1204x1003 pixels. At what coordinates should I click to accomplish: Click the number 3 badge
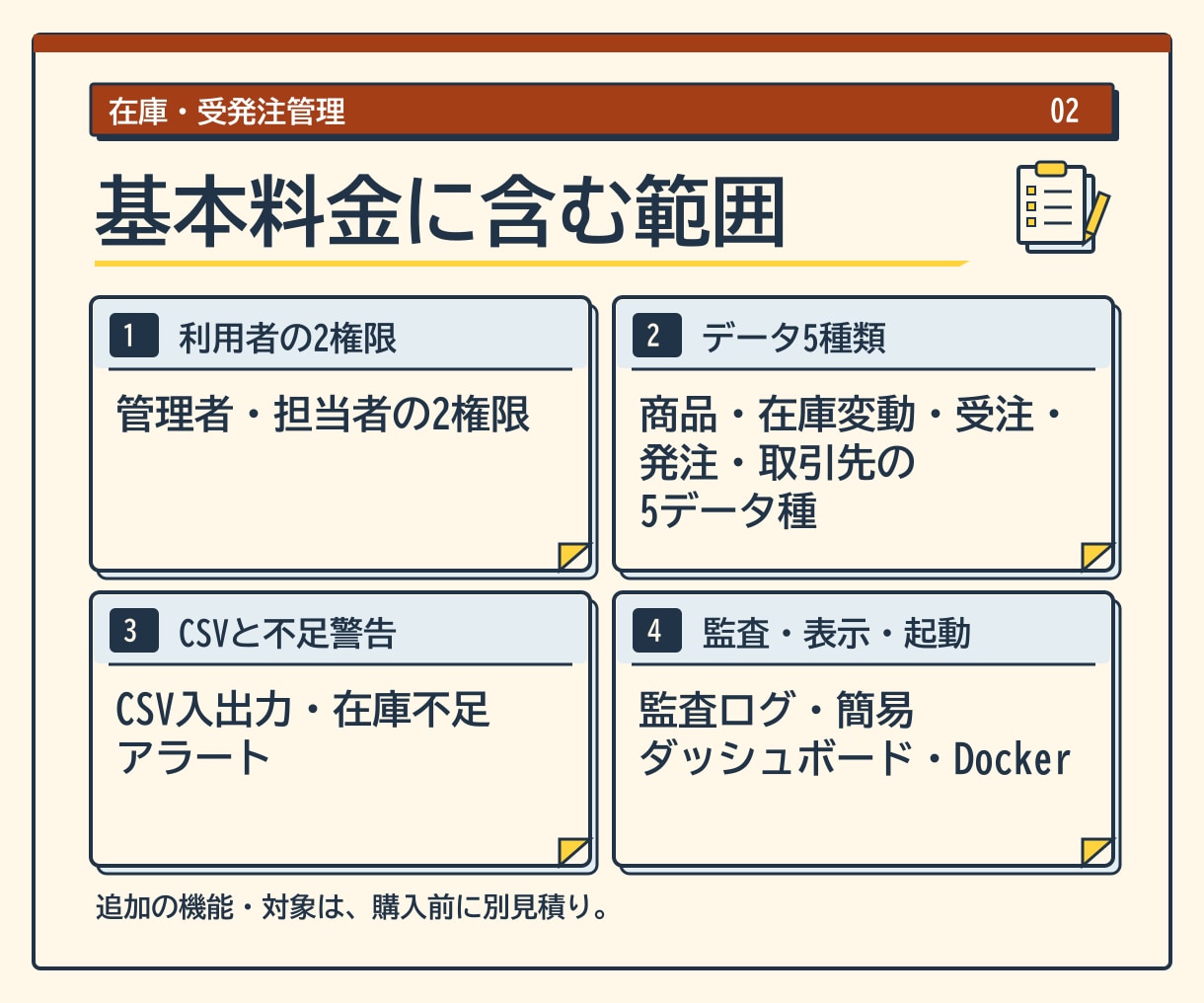133,630
